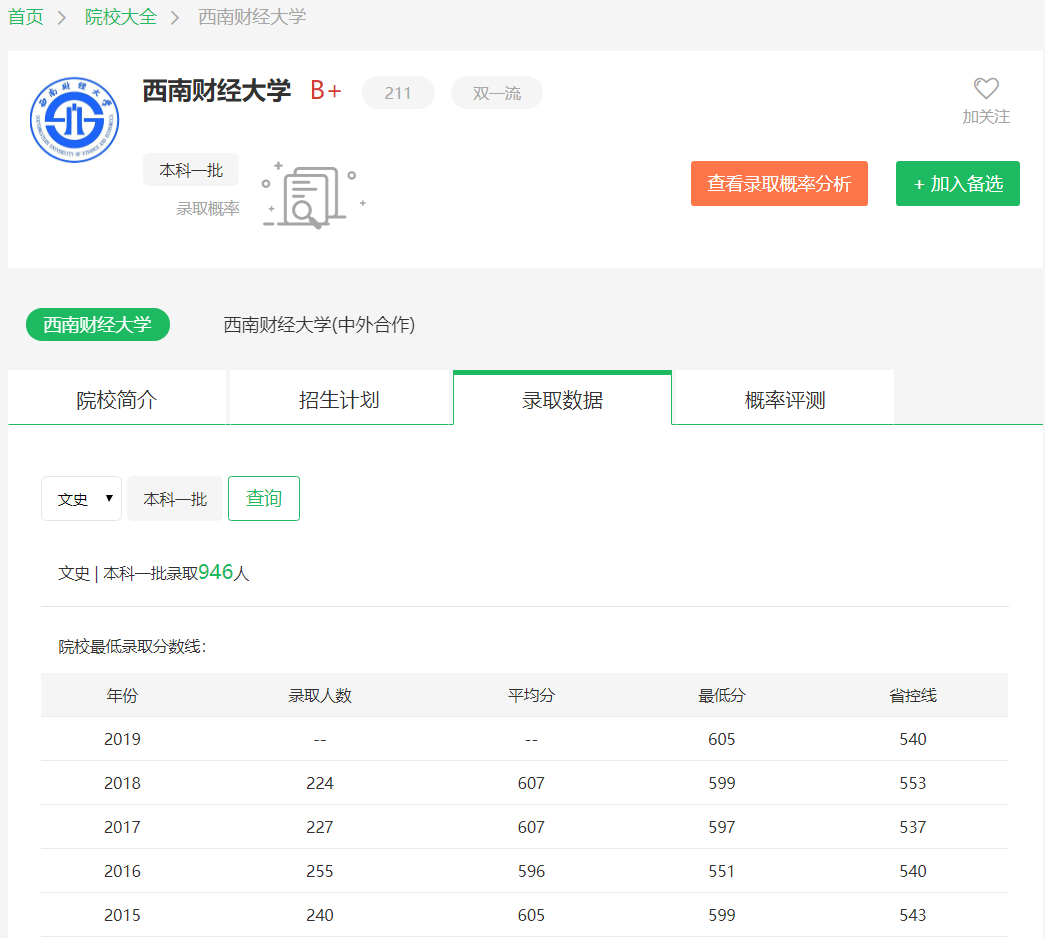The width and height of the screenshot is (1045, 938).
Task: Open the 概率评测 tab
Action: (x=785, y=400)
